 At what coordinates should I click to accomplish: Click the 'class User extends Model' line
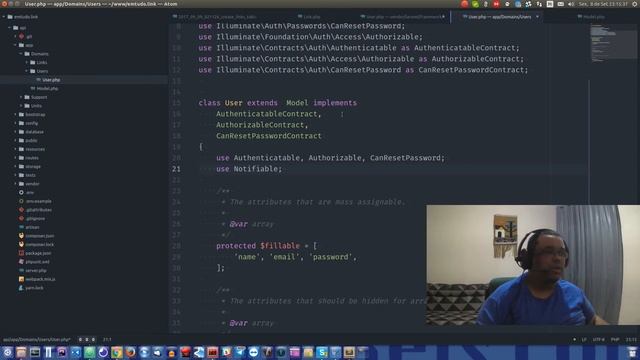tap(278, 103)
